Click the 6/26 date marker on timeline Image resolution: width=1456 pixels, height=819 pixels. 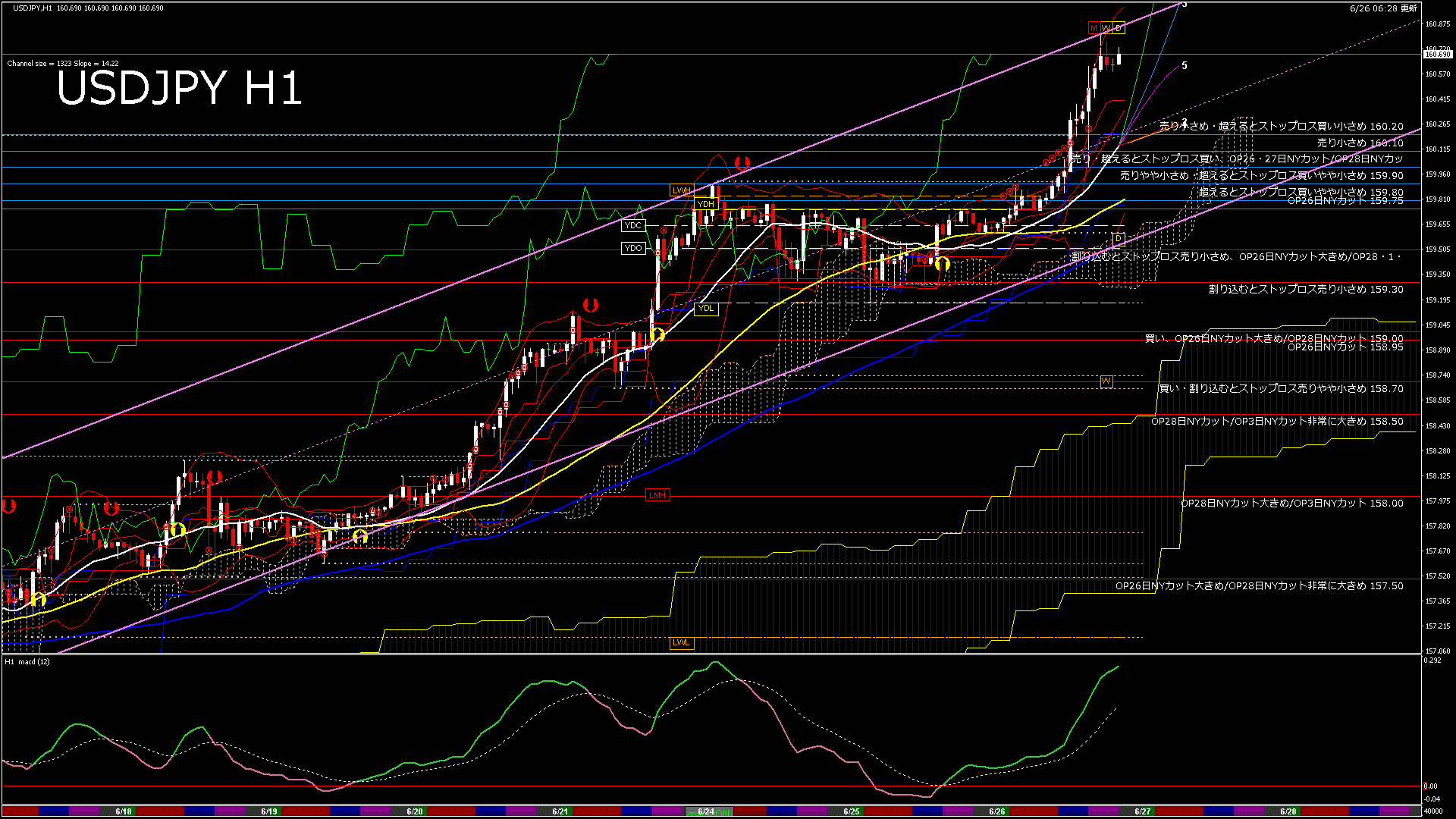coord(996,811)
